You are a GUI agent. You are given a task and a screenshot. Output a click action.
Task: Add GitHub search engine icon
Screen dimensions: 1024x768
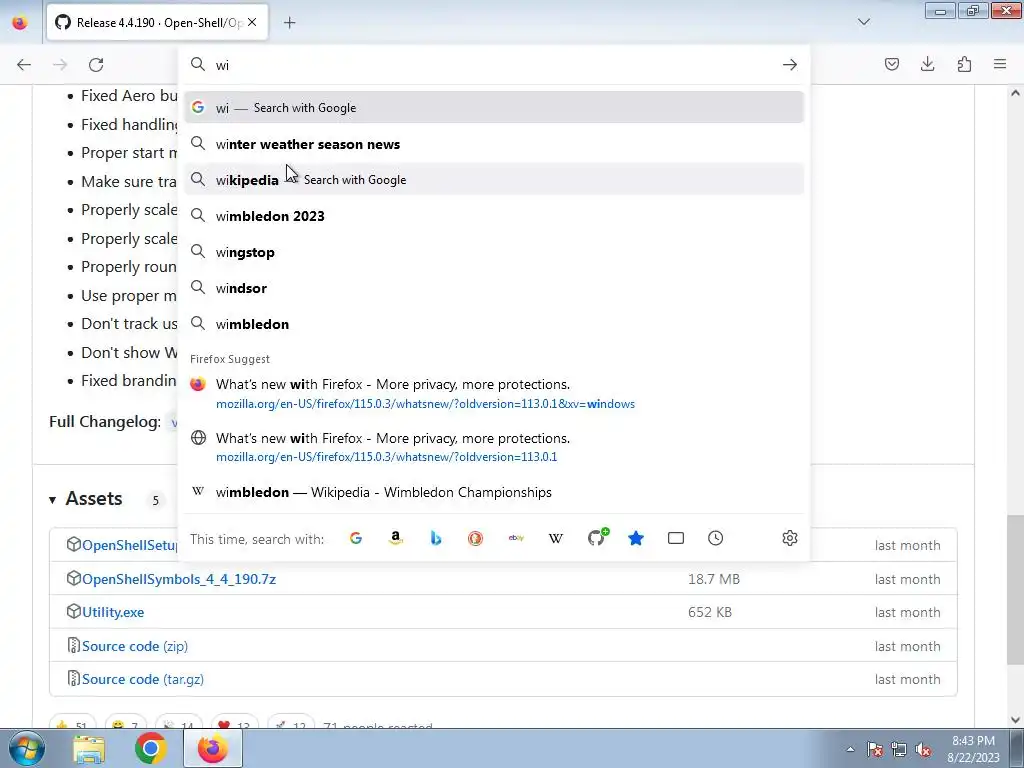pos(597,537)
